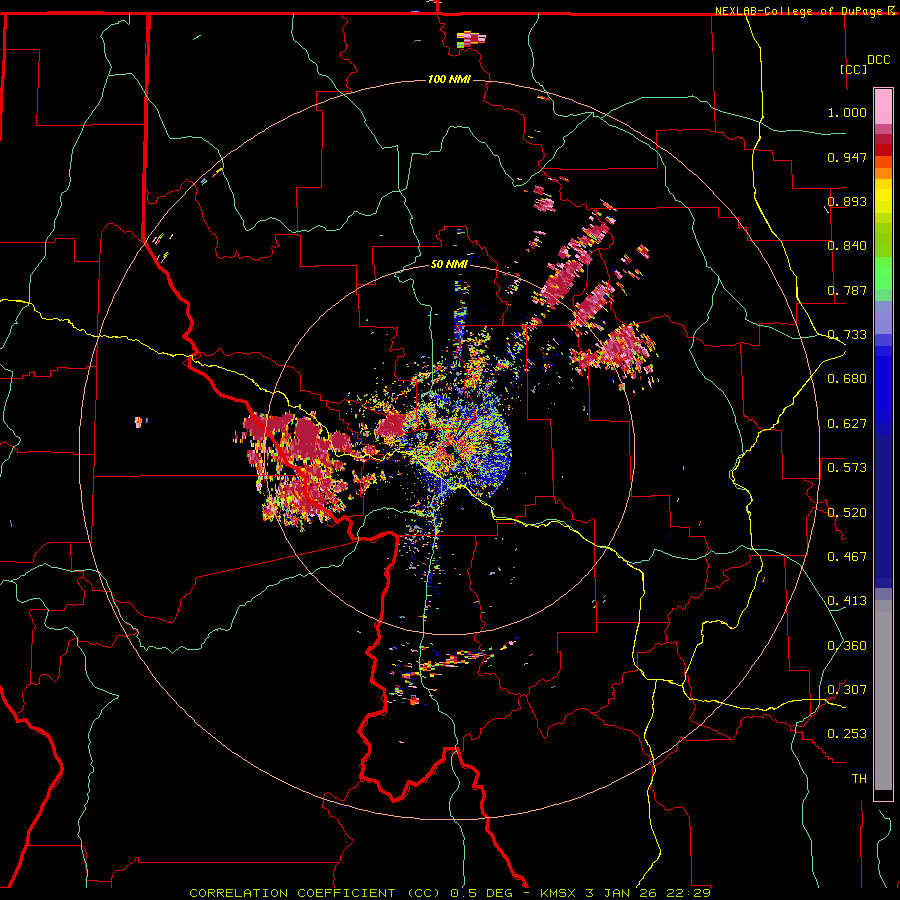Viewport: 900px width, 900px height.
Task: Select the 0.467 legend value
Action: [847, 557]
